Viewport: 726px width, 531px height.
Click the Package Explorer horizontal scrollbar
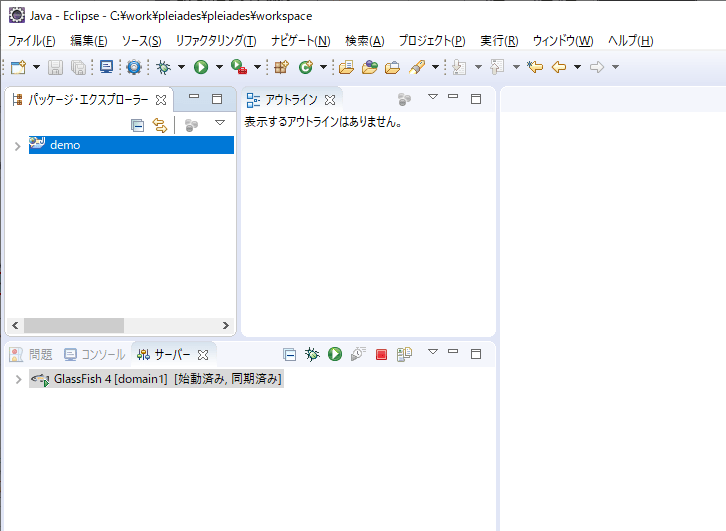(x=74, y=326)
